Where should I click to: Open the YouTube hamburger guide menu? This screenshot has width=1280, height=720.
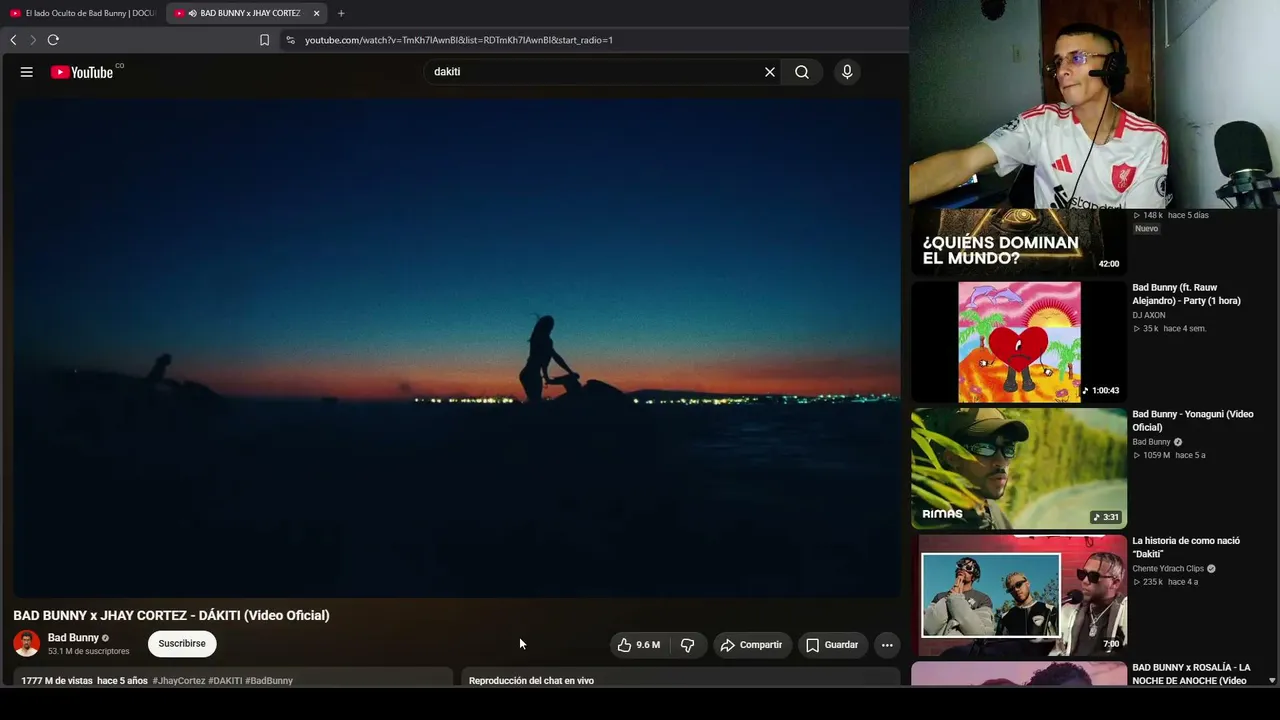click(27, 72)
